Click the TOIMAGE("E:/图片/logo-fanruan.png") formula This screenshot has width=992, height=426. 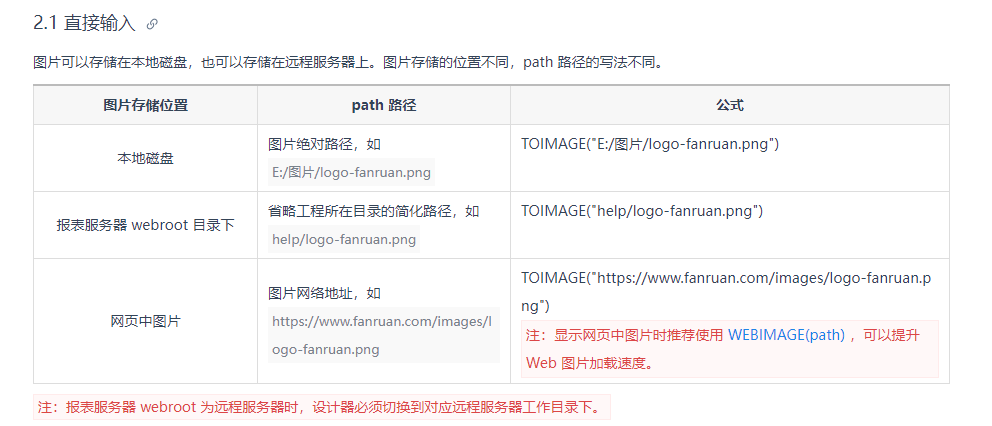[650, 144]
